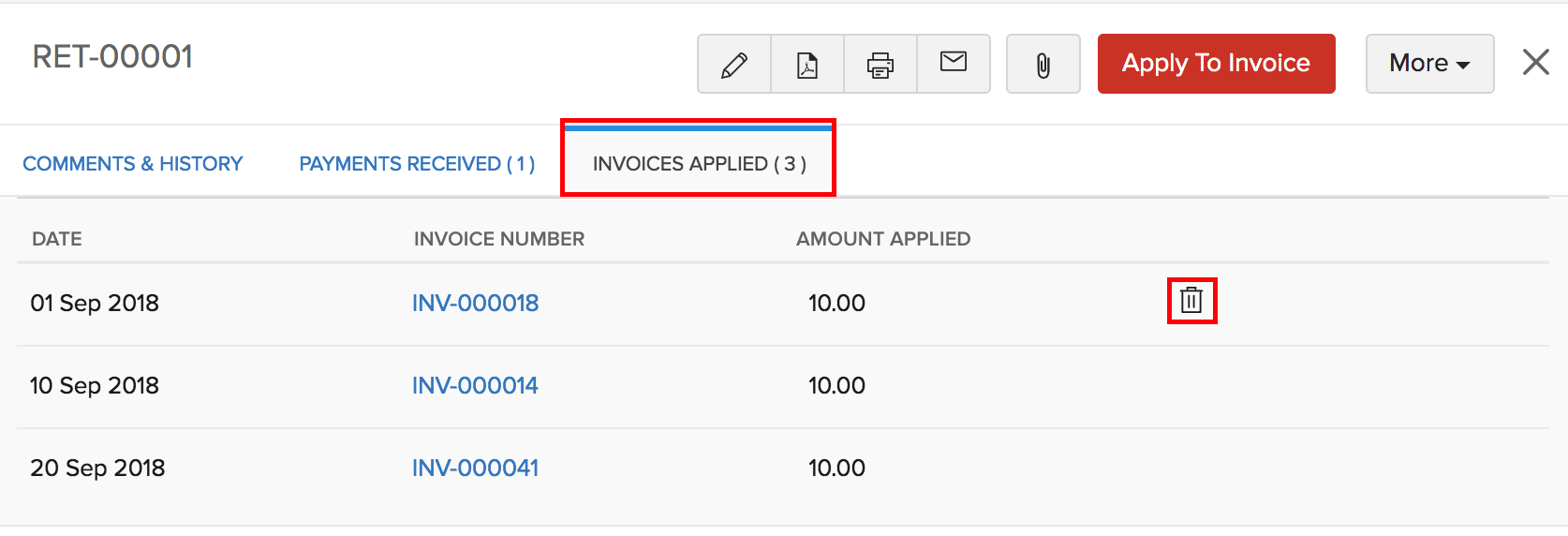Expand the More dropdown menu
The width and height of the screenshot is (1568, 536).
(x=1429, y=64)
